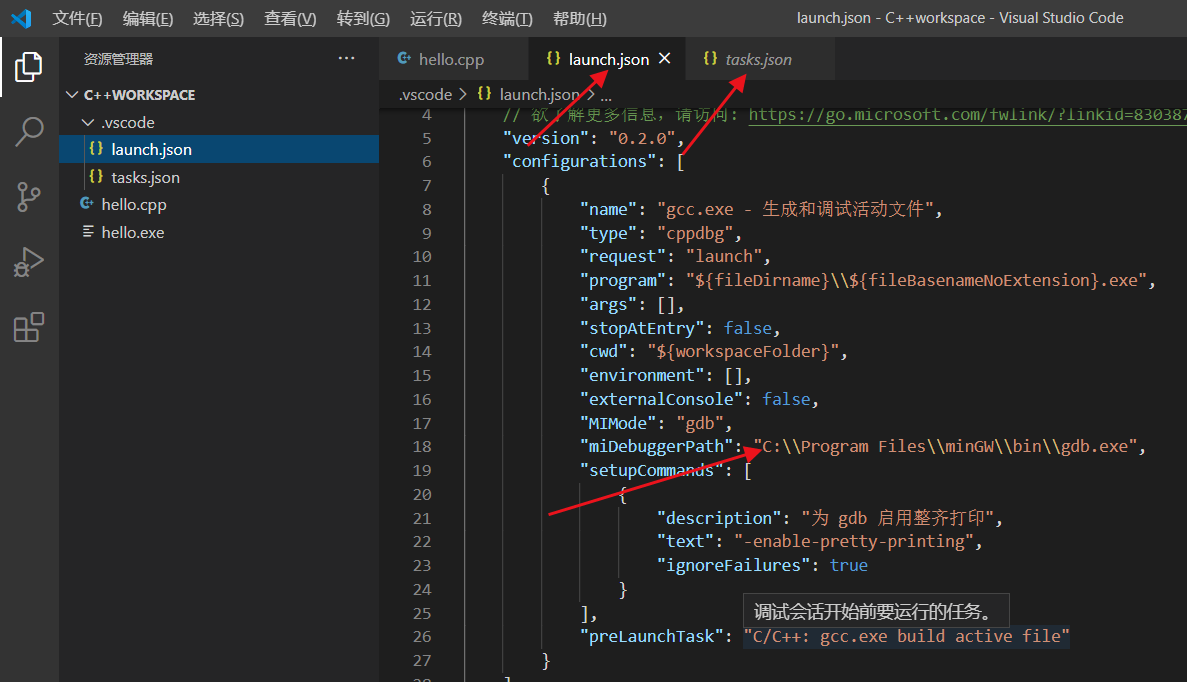
Task: Click JSON icon beside tasks.json in file tree
Action: (96, 177)
